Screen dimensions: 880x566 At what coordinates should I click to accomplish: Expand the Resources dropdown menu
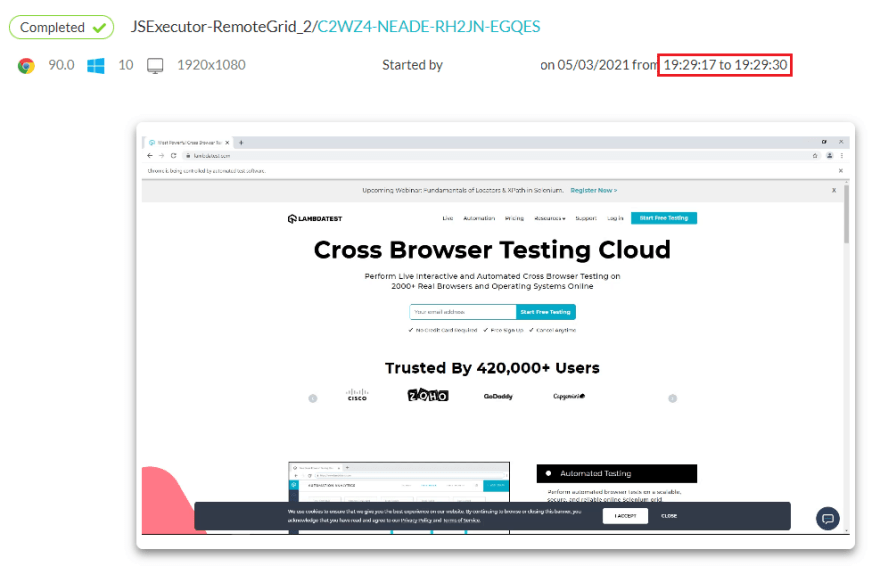[x=550, y=218]
